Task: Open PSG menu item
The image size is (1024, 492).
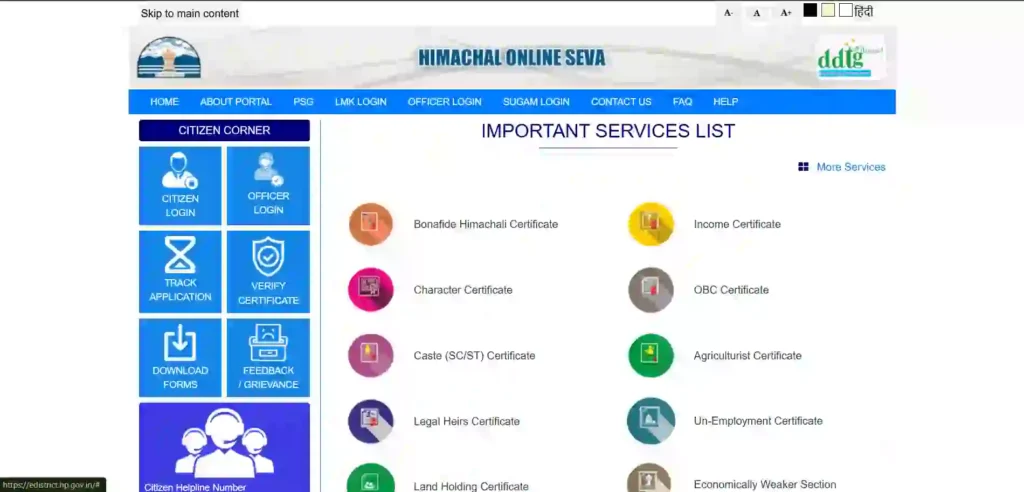Action: pyautogui.click(x=304, y=102)
